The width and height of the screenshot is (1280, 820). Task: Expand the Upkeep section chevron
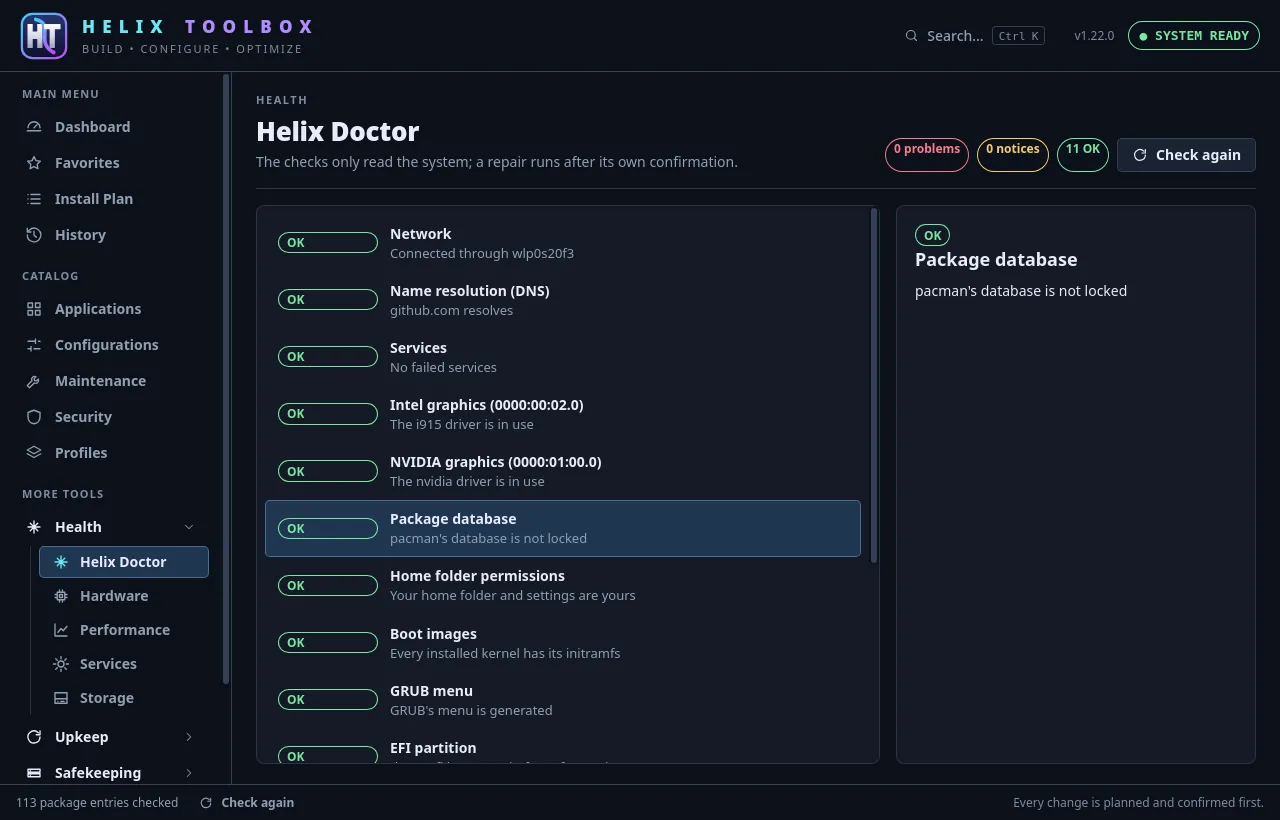click(x=189, y=737)
